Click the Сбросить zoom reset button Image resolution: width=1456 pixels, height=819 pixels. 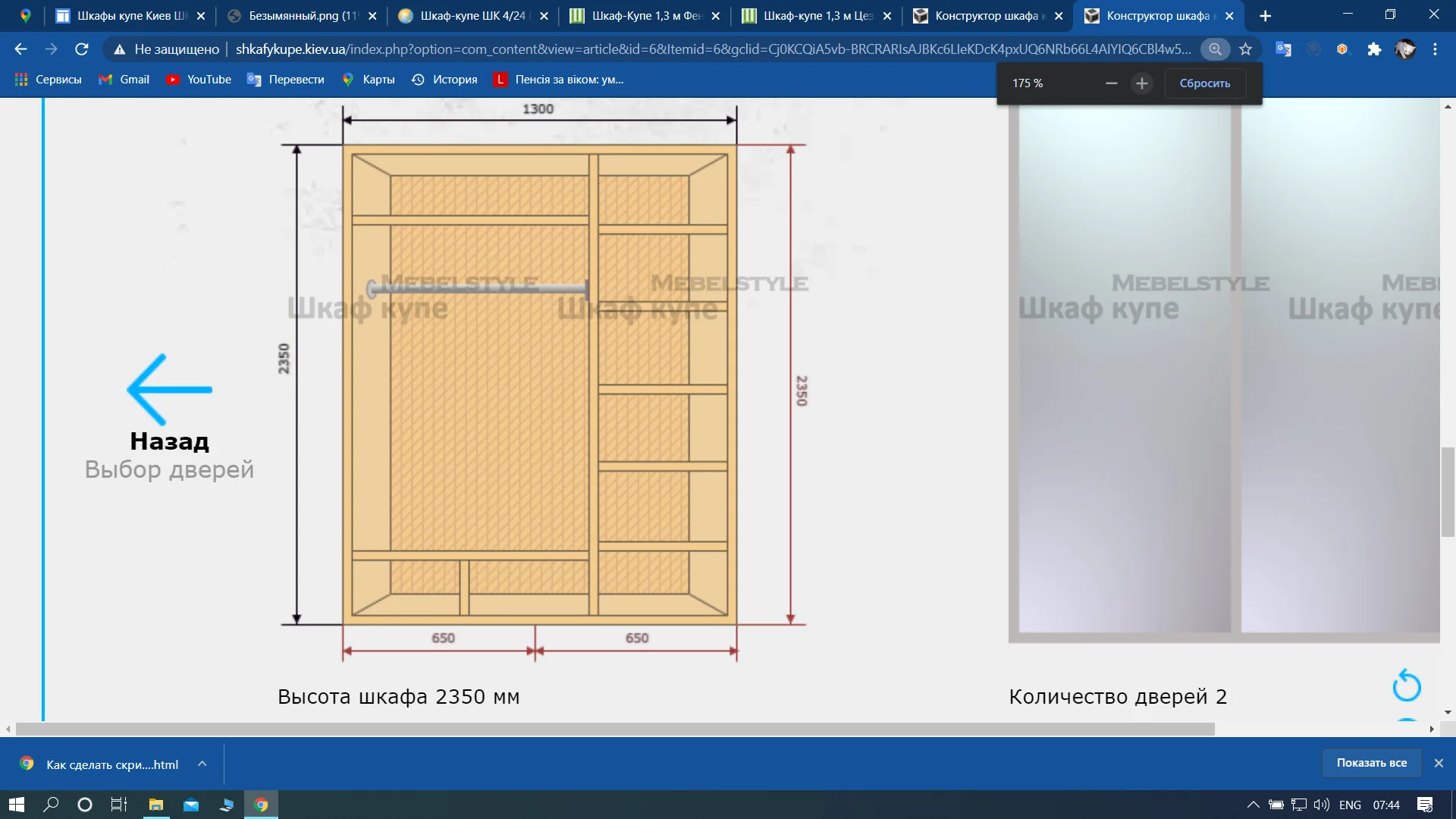[1204, 83]
